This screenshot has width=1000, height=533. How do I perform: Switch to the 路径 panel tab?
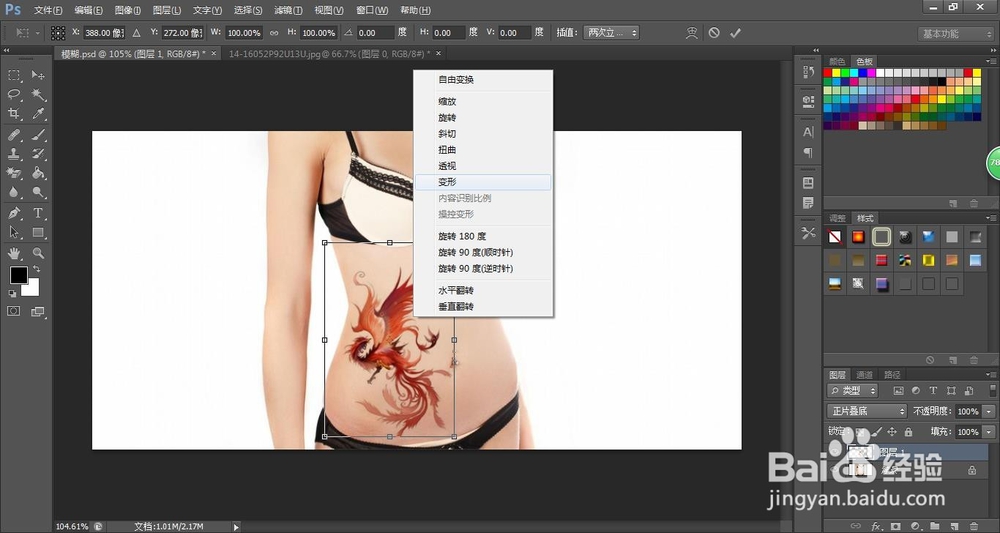pyautogui.click(x=892, y=374)
